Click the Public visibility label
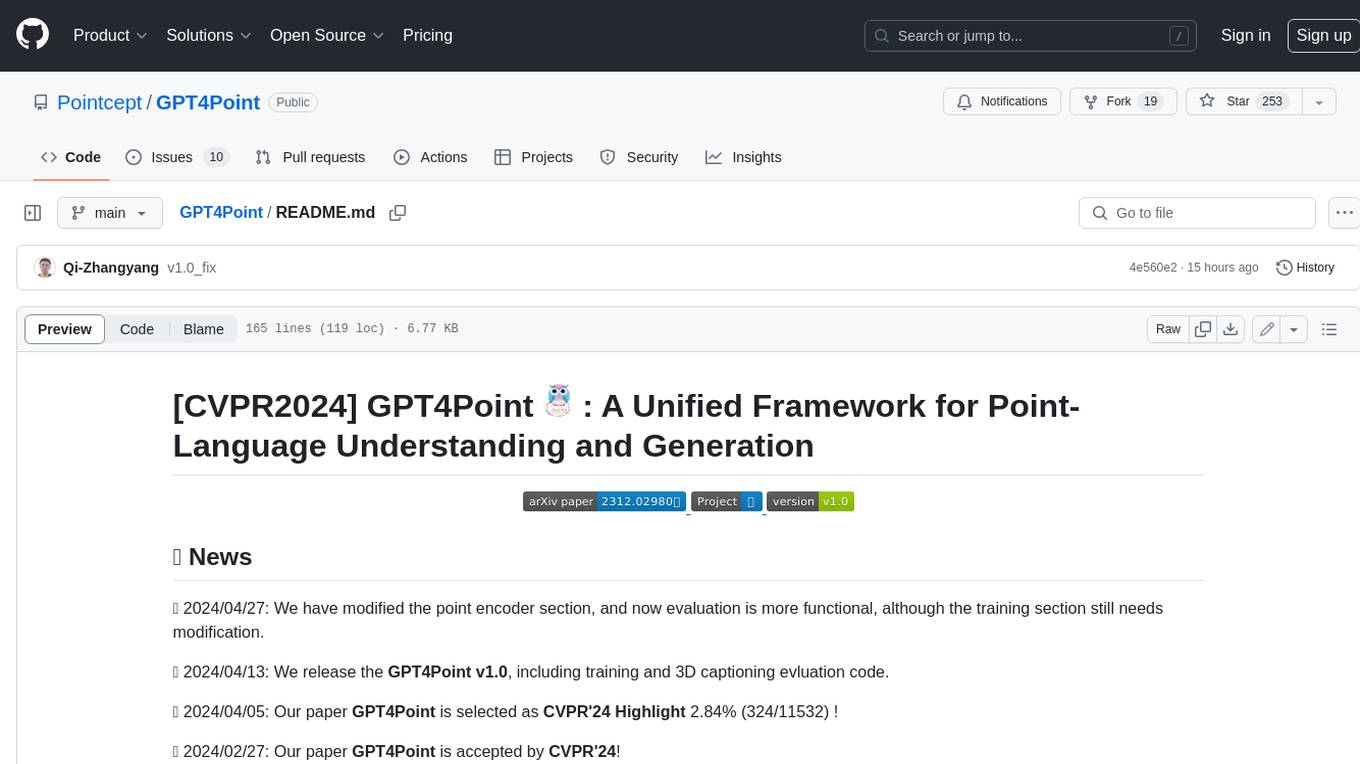 pos(293,102)
